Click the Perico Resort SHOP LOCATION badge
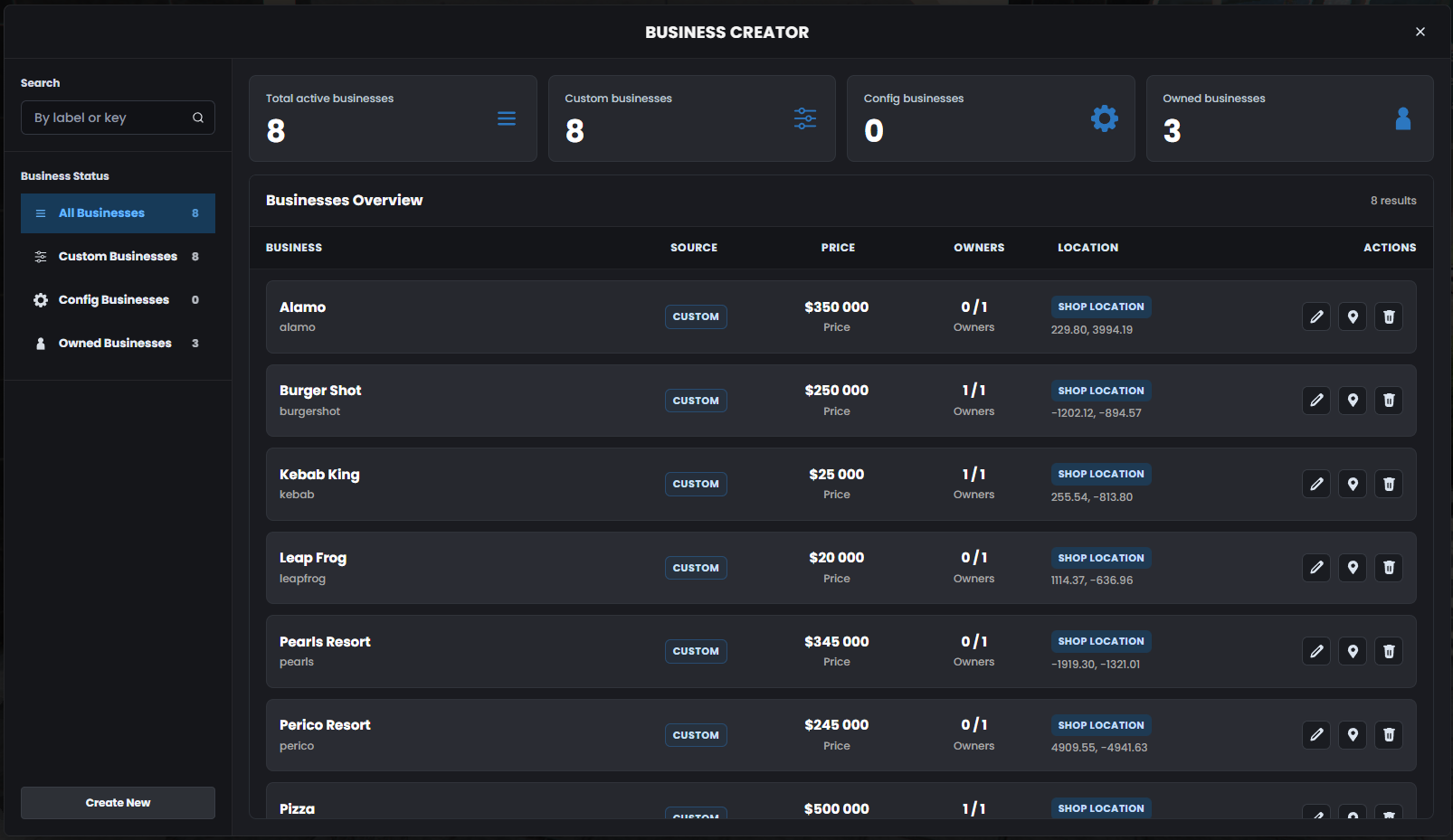The width and height of the screenshot is (1453, 840). (x=1101, y=725)
